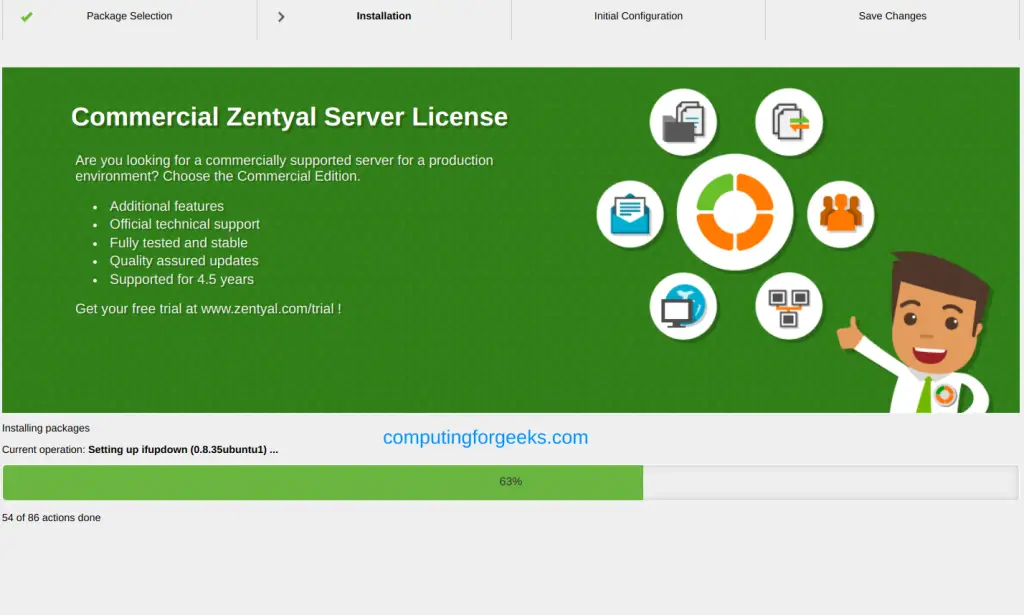Open the Save Changes step
The height and width of the screenshot is (615, 1024).
[x=892, y=16]
